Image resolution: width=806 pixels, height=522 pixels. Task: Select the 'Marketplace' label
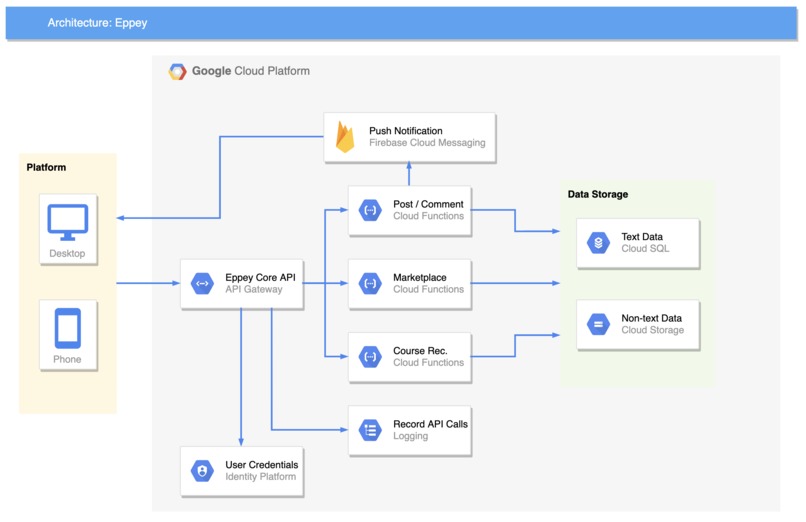coord(419,277)
